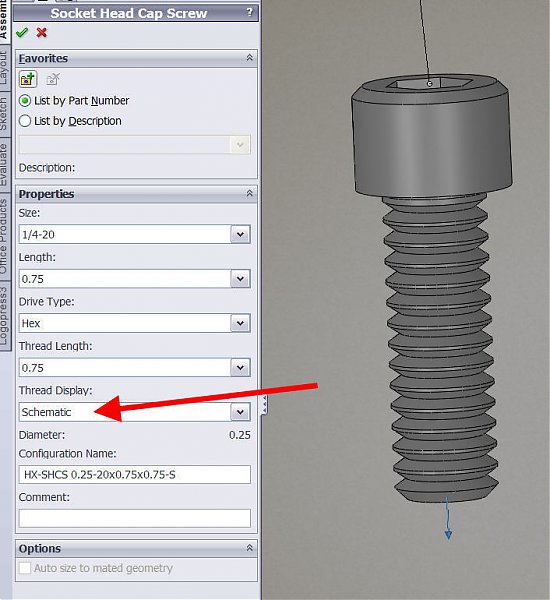550x600 pixels.
Task: Confirm with the green checkmark OK icon
Action: 22,33
